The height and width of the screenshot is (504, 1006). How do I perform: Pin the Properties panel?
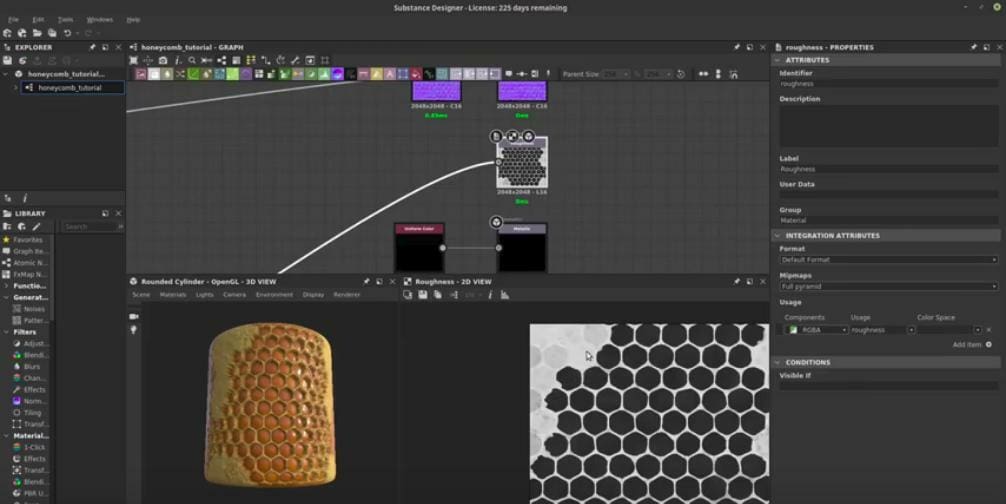(x=973, y=47)
